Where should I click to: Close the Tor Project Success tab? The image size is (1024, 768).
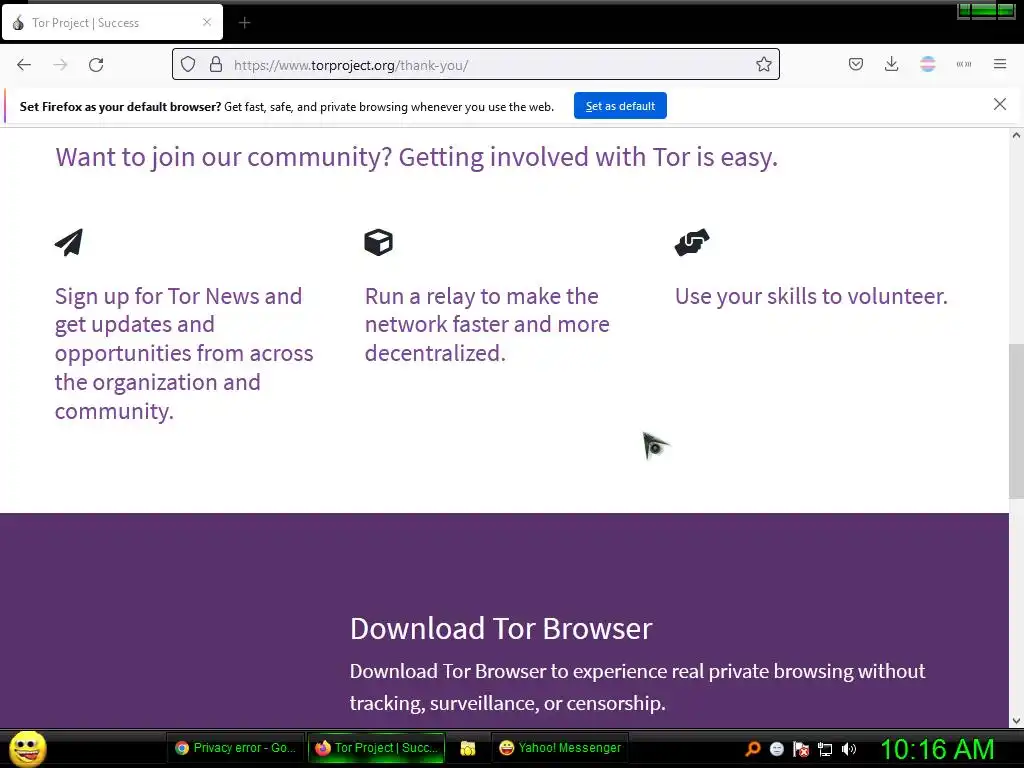coord(206,22)
